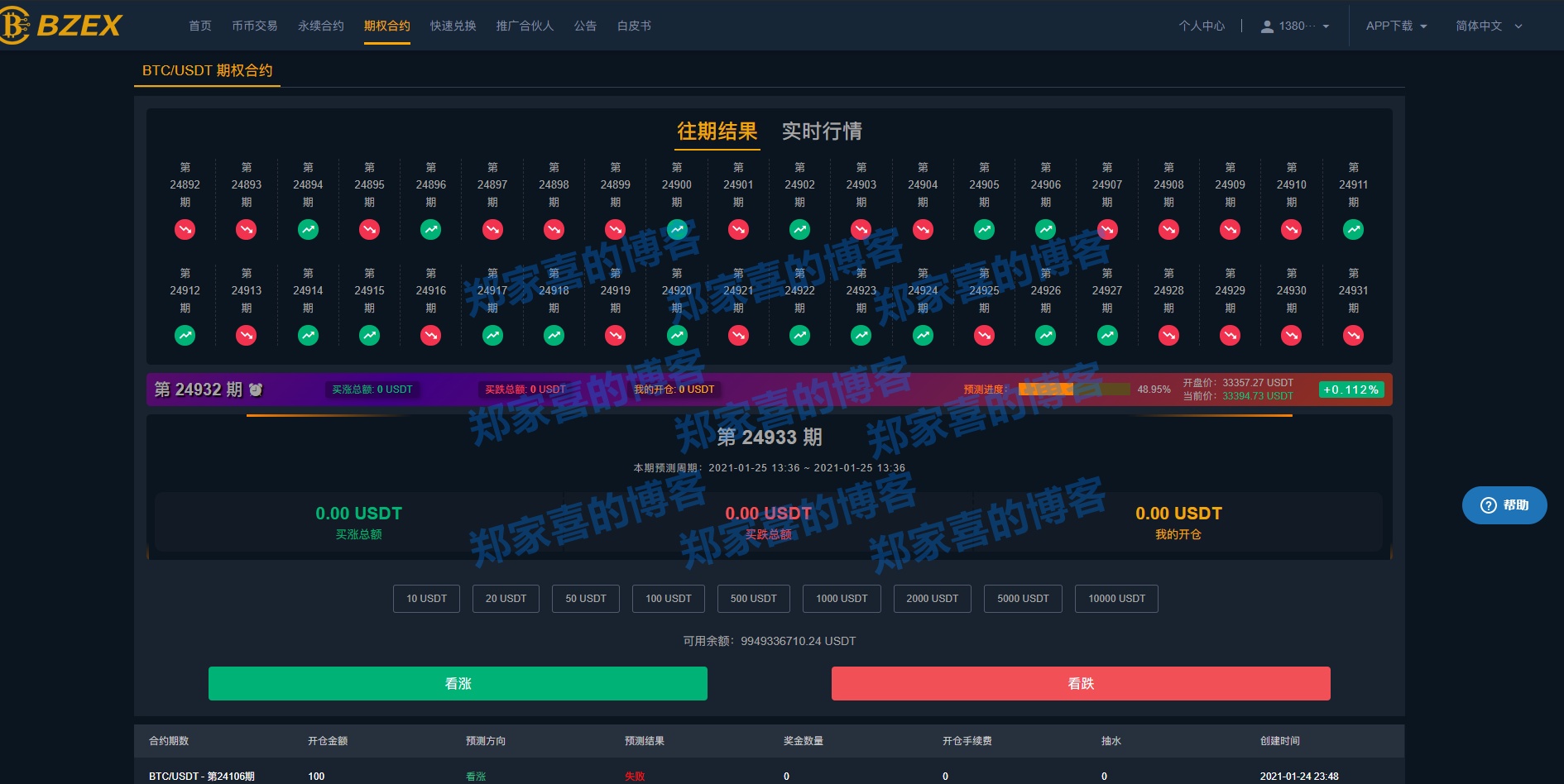Click the emoji icon next to 第24932期
Viewport: 1564px width, 784px height.
pos(255,390)
